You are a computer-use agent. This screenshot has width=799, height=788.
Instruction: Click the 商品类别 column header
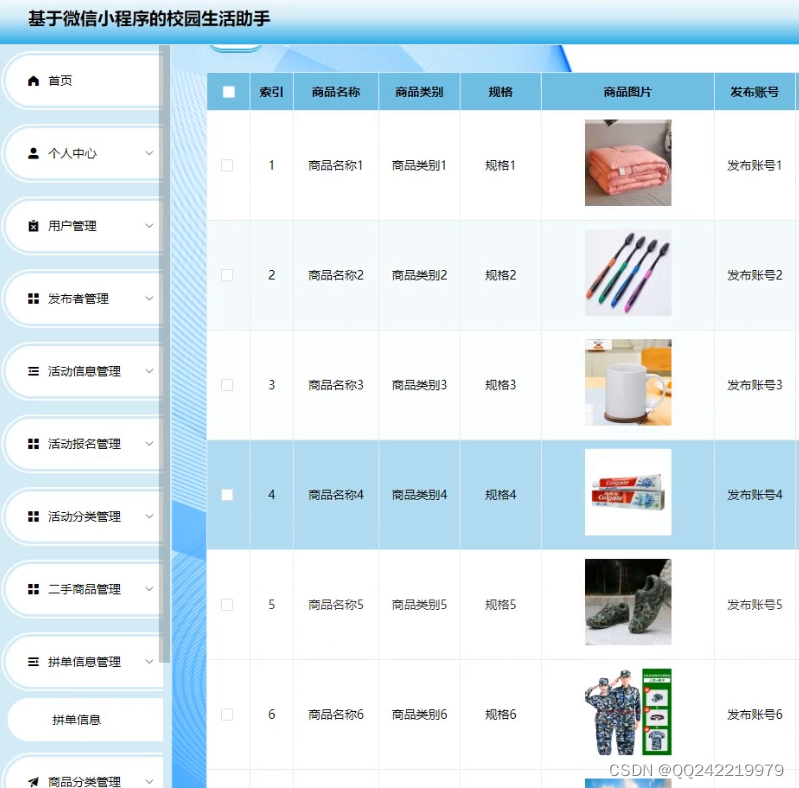click(419, 92)
